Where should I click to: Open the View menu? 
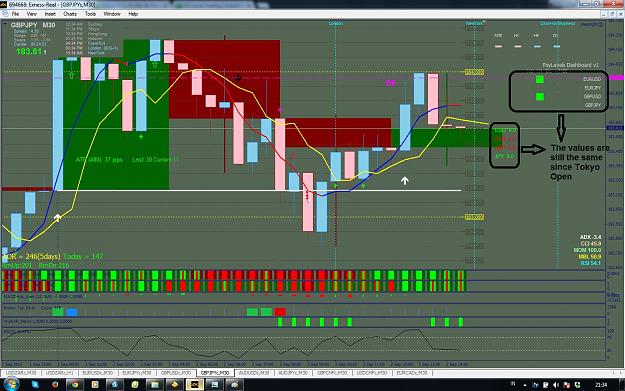point(31,14)
